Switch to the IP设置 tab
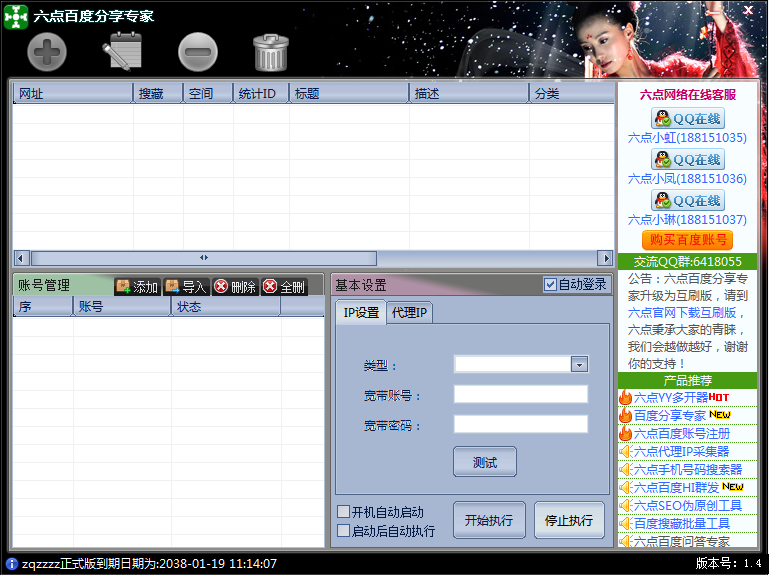 (x=361, y=313)
